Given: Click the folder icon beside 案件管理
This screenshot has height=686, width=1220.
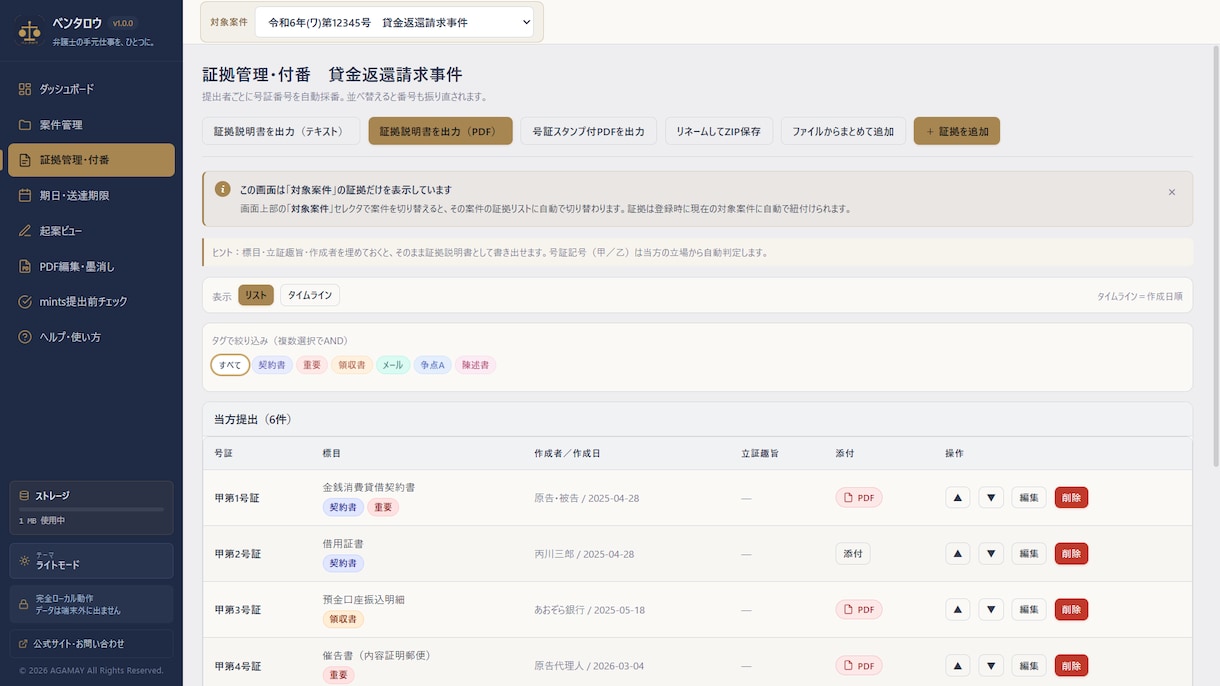Looking at the screenshot, I should pos(25,125).
